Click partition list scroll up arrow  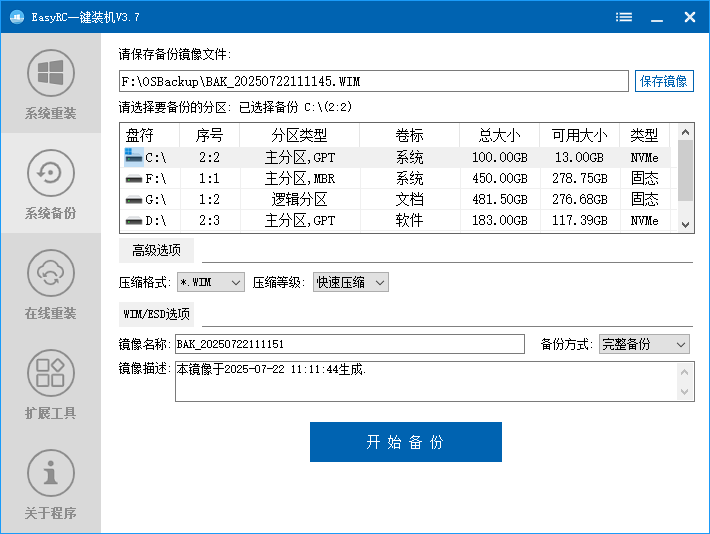(686, 132)
